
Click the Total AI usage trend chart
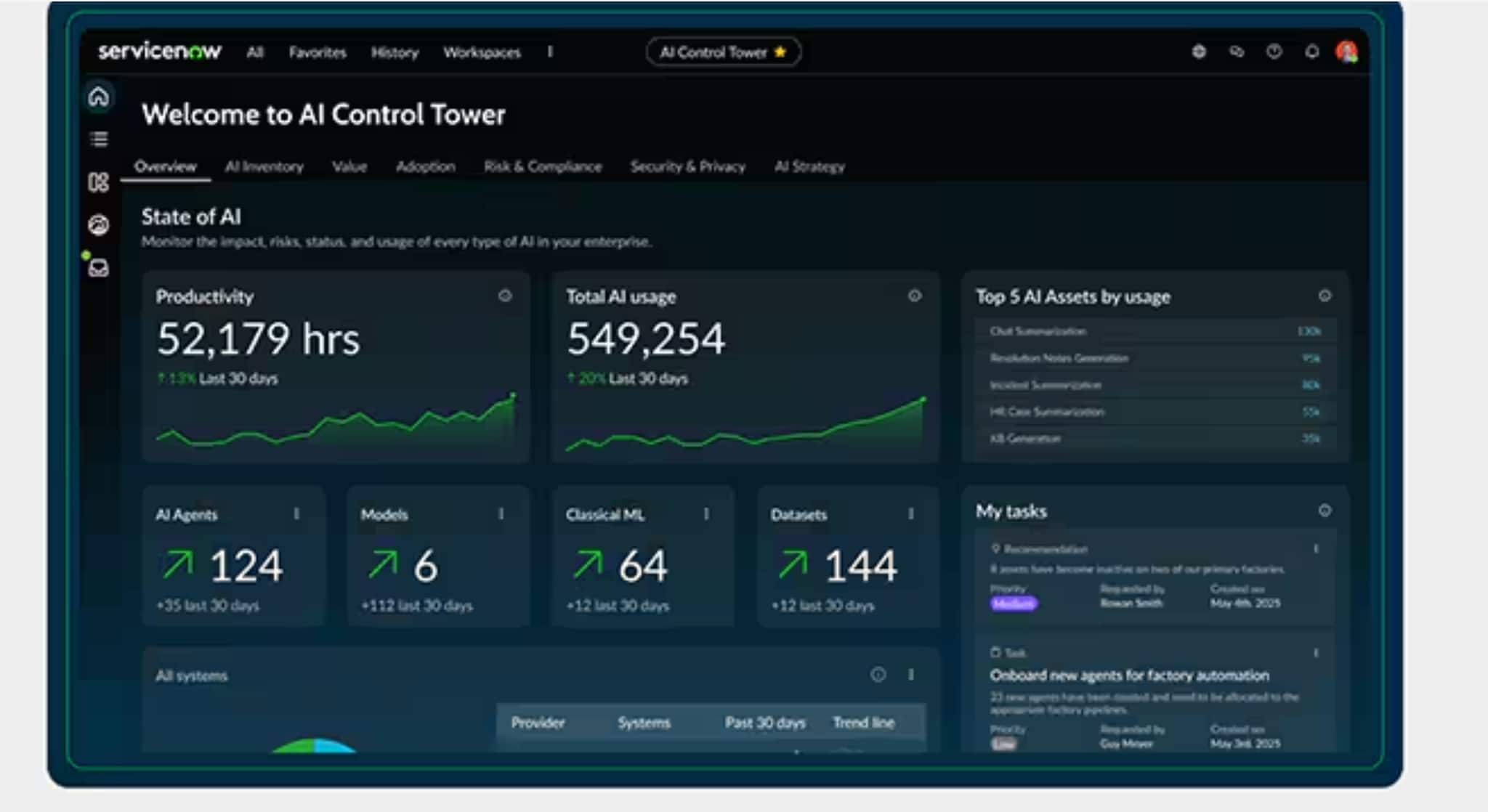coord(746,423)
